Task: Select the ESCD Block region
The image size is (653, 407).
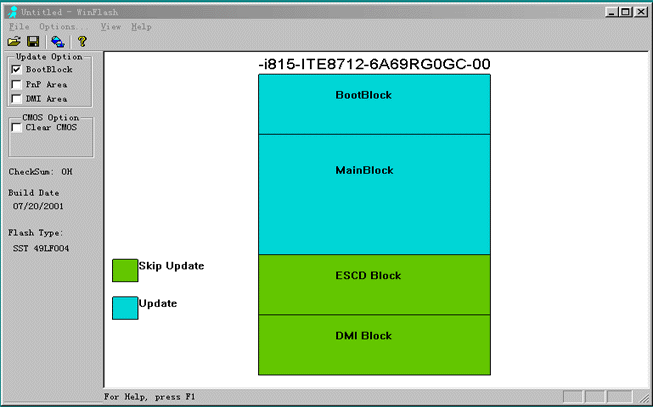Action: (x=374, y=285)
